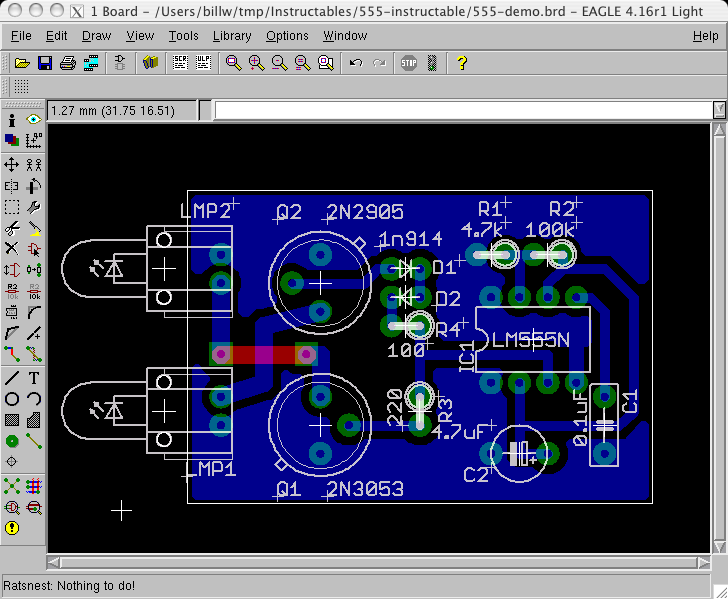
Task: Open the Library menu
Action: point(232,36)
